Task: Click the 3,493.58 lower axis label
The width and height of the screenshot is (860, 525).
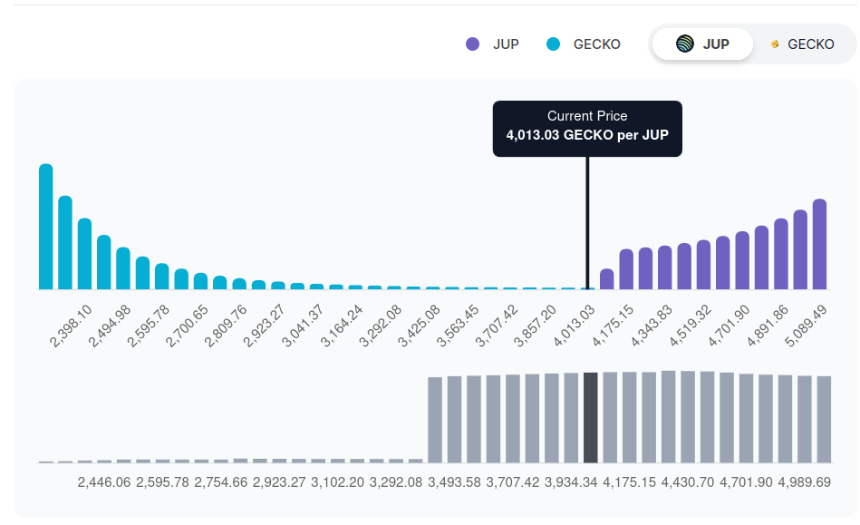Action: point(454,483)
